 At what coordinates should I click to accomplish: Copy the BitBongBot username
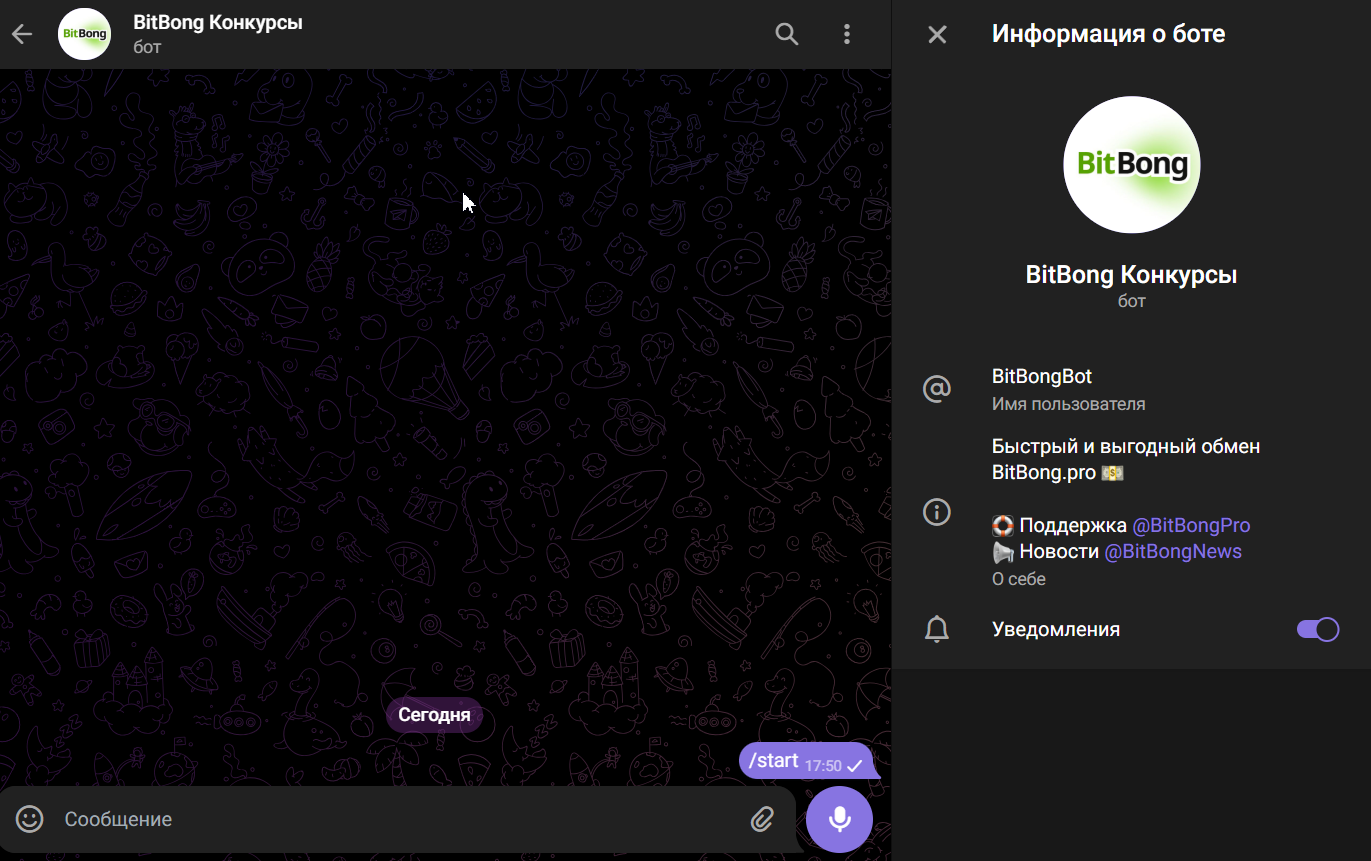pos(1042,377)
